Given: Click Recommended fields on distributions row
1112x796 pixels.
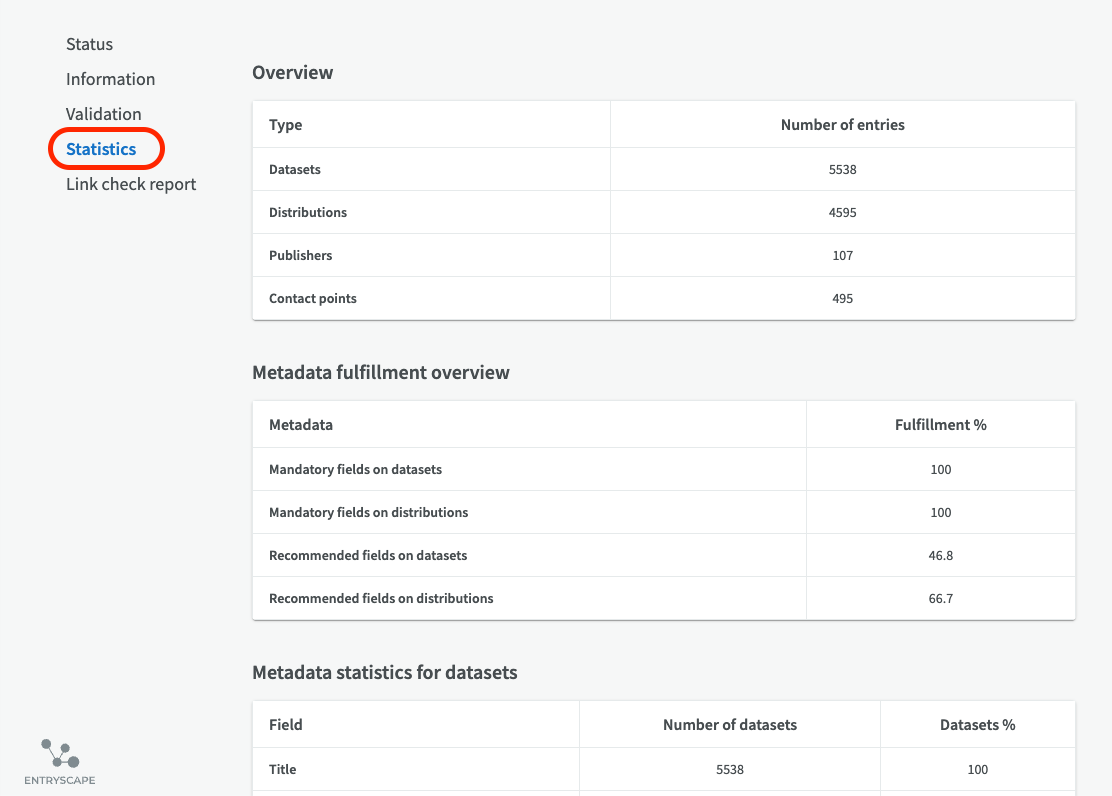Looking at the screenshot, I should [x=381, y=598].
